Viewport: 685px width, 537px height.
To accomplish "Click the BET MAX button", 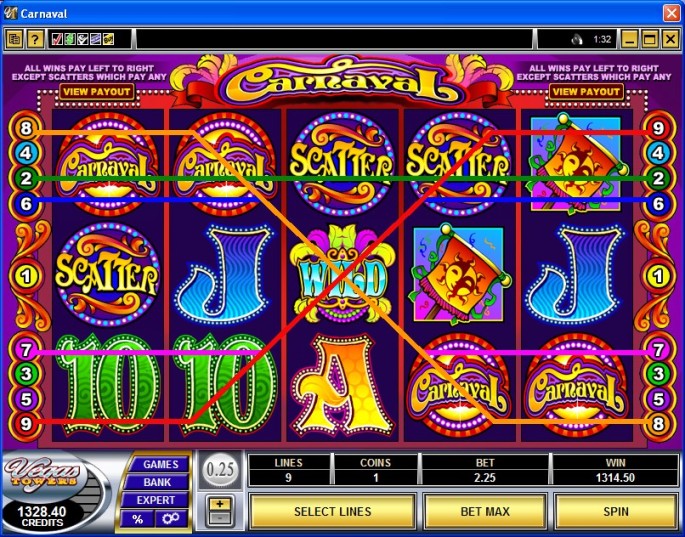I will pyautogui.click(x=485, y=511).
